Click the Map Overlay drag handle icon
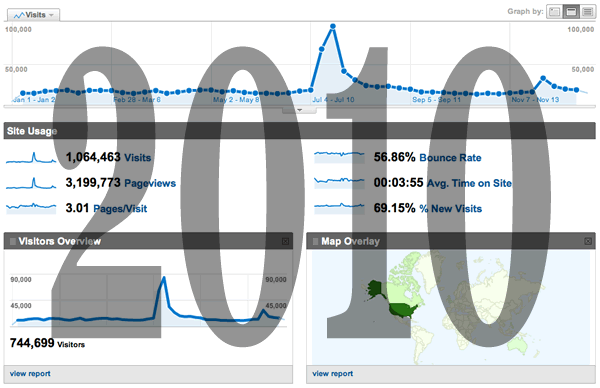Viewport: 600px width, 388px height. click(315, 241)
